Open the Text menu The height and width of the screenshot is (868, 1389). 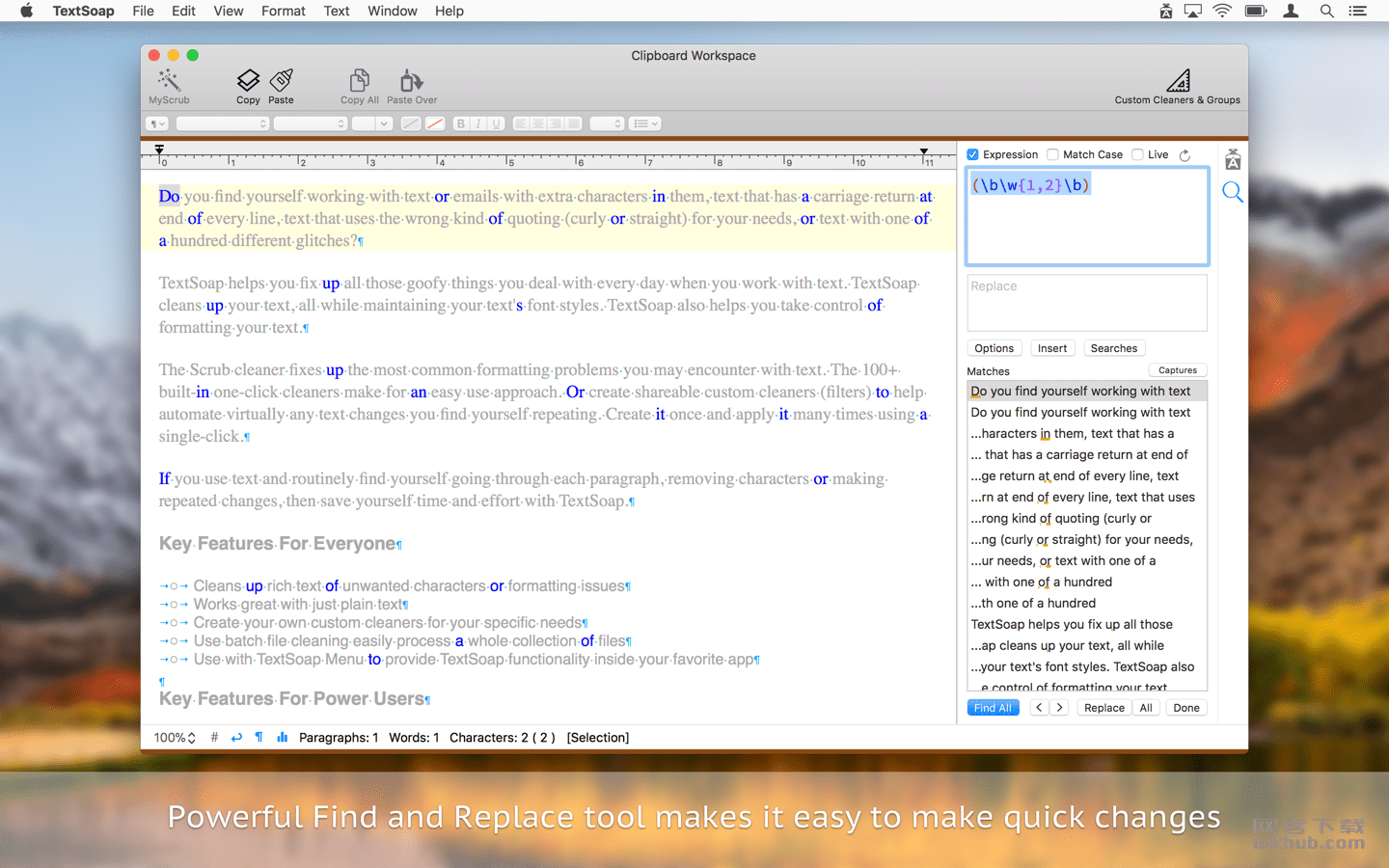(337, 11)
